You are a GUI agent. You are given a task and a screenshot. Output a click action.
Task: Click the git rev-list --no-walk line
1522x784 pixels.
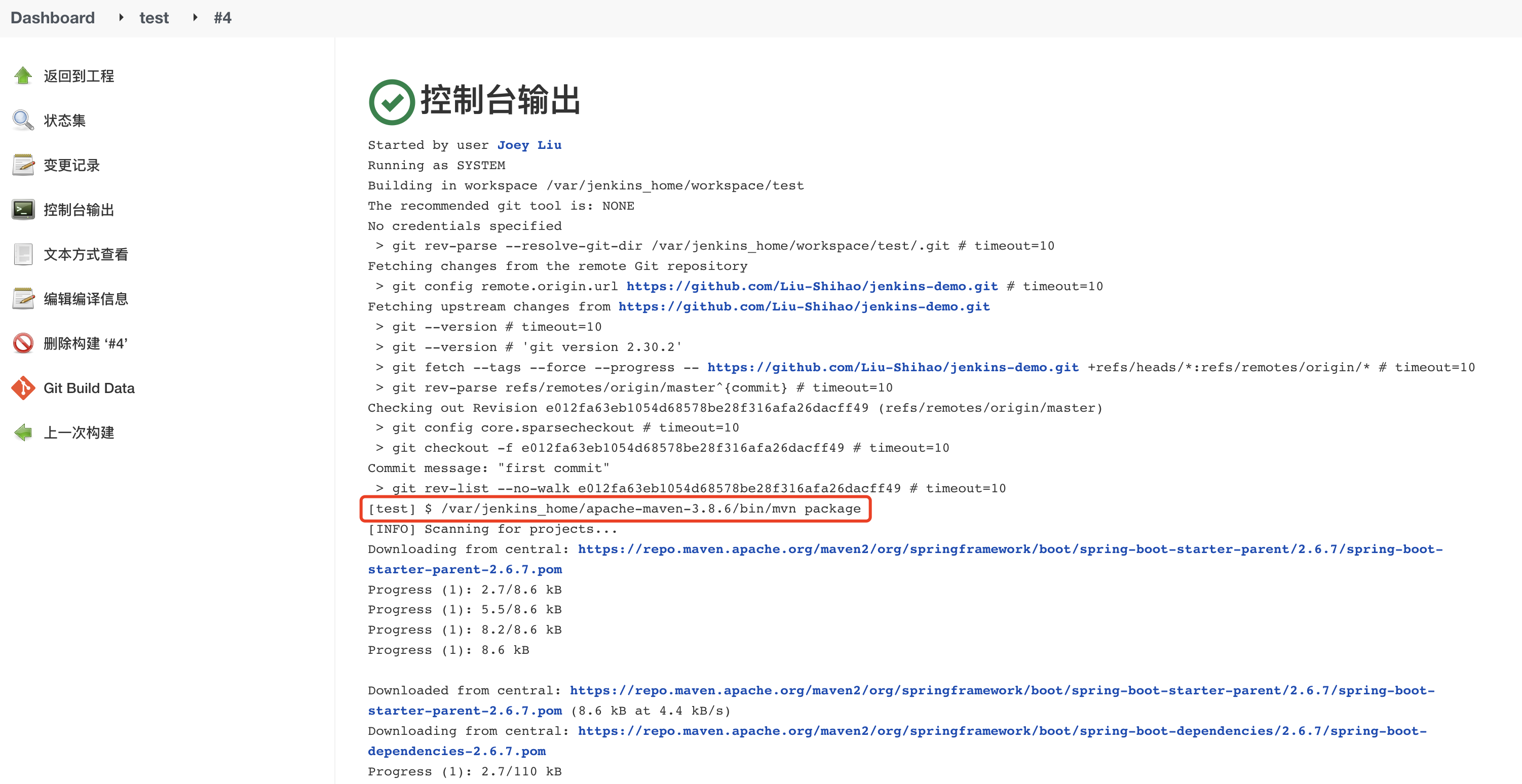tap(690, 488)
